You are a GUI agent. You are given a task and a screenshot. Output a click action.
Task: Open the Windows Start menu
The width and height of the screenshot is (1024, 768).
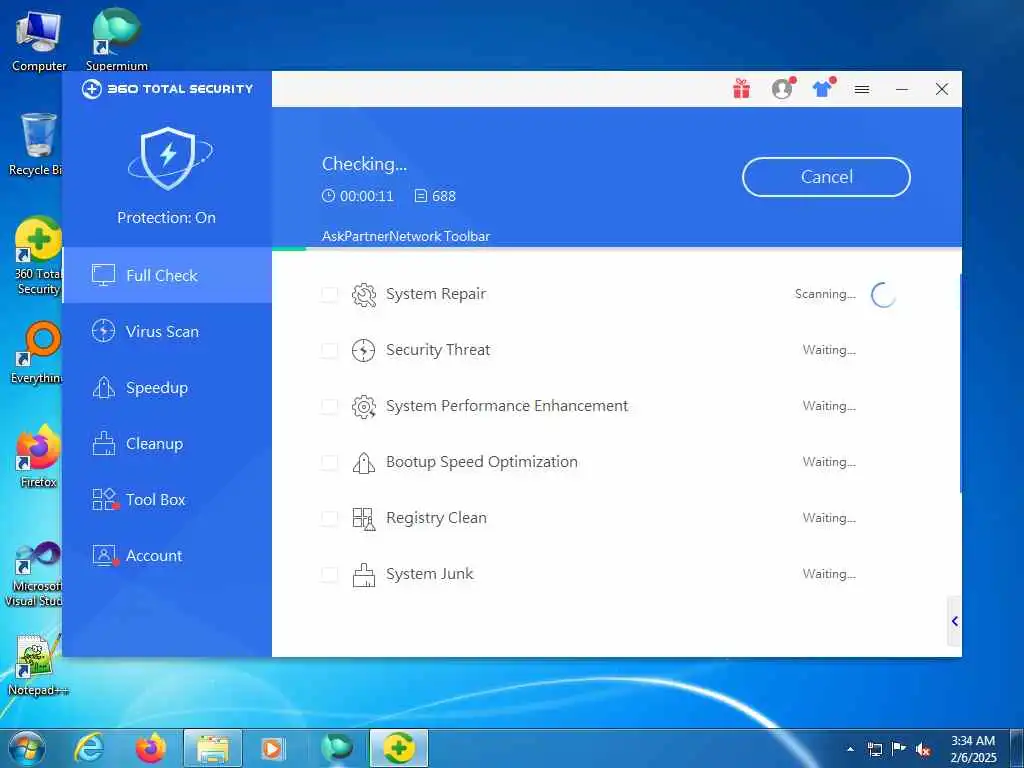(x=26, y=748)
